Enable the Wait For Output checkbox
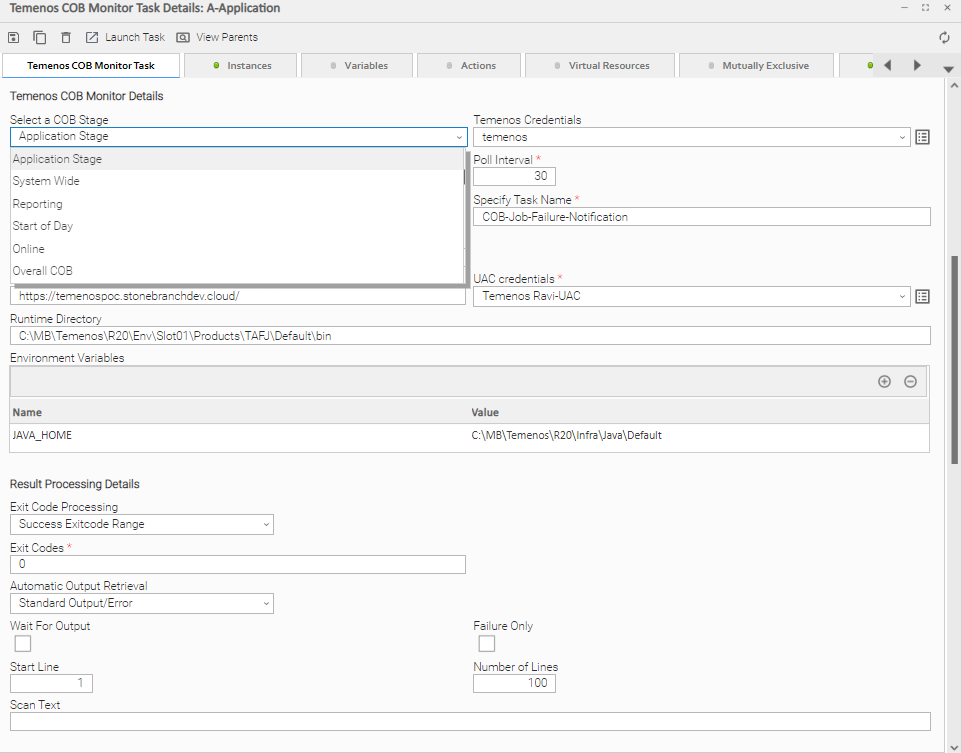The height and width of the screenshot is (753, 962). click(x=23, y=644)
